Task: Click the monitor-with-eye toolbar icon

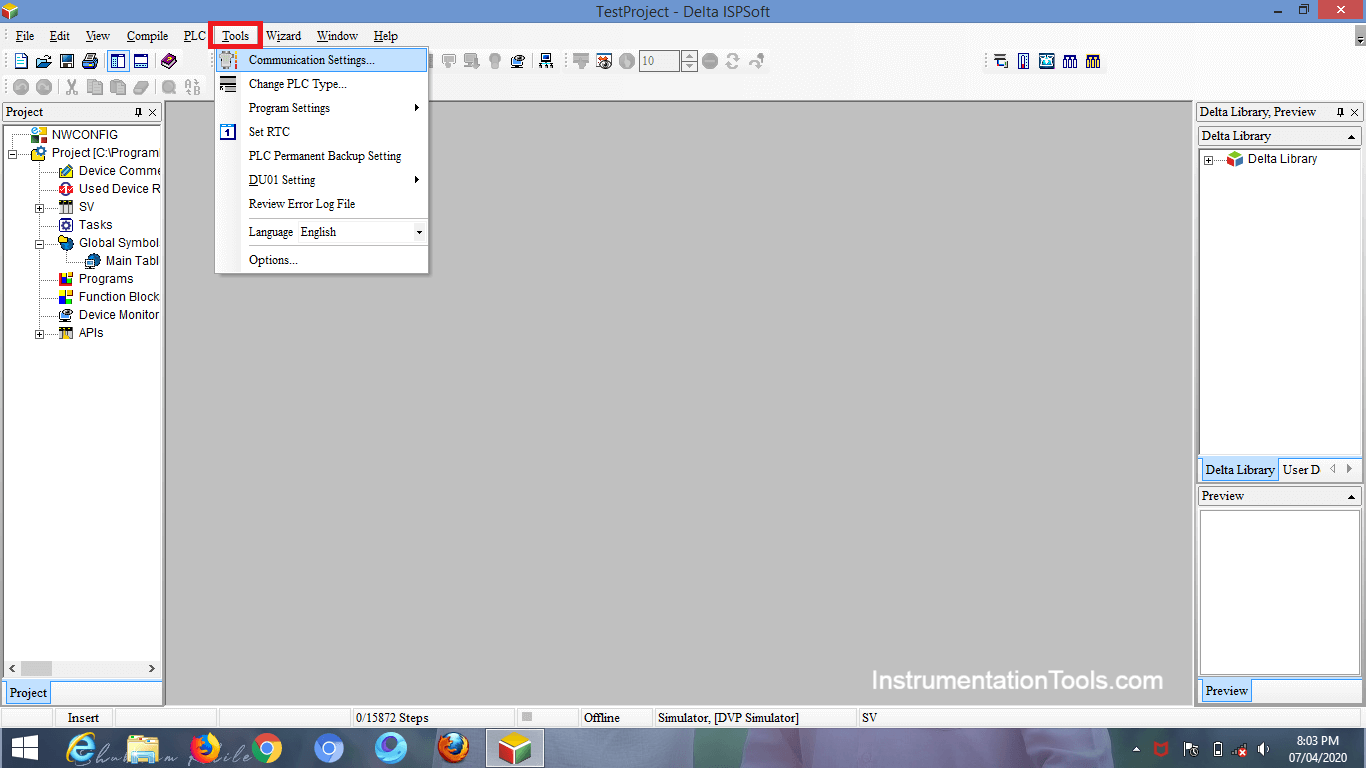Action: click(x=517, y=61)
